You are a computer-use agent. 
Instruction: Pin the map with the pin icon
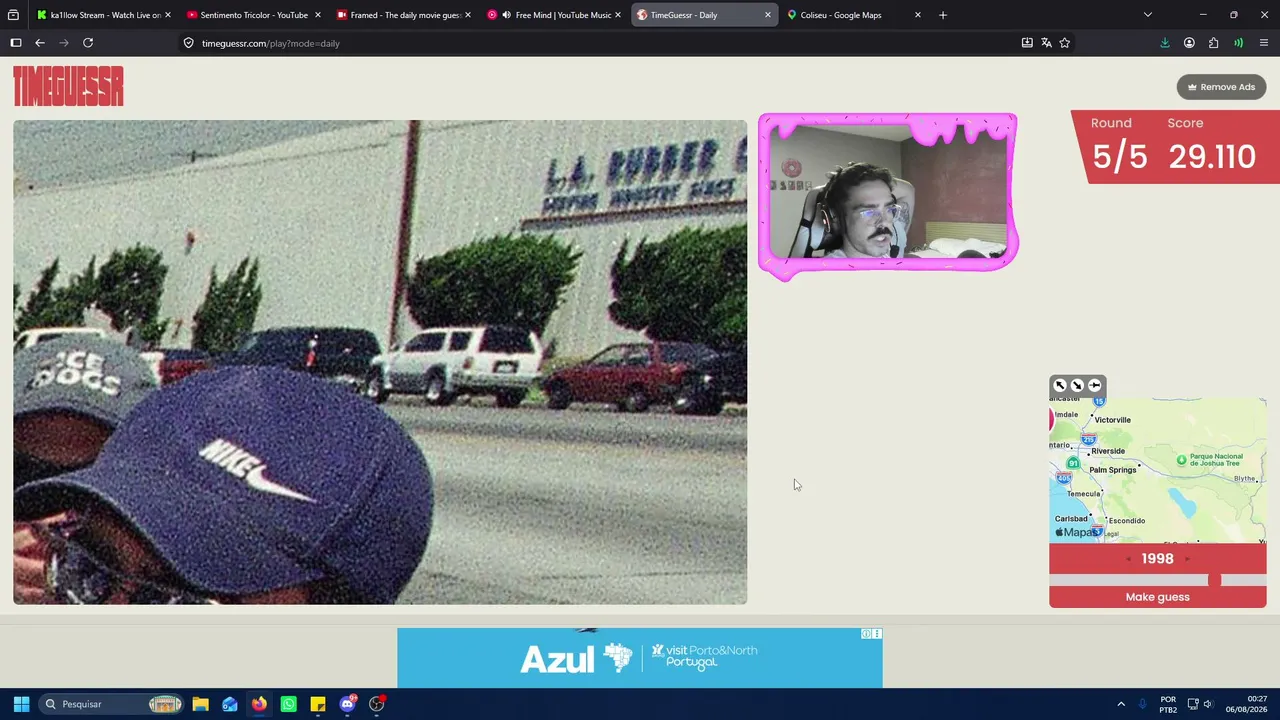click(x=1095, y=385)
